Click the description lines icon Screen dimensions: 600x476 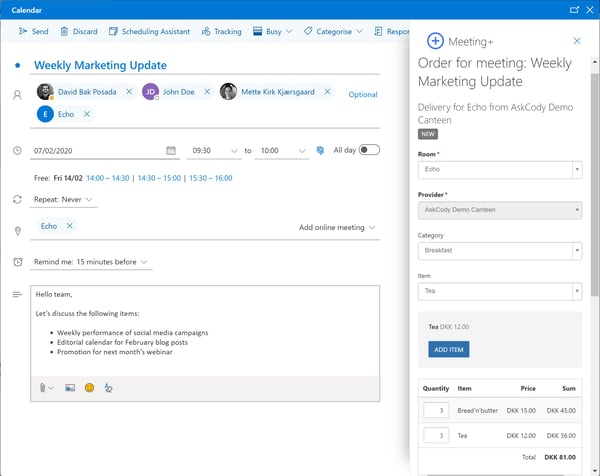pyautogui.click(x=17, y=294)
